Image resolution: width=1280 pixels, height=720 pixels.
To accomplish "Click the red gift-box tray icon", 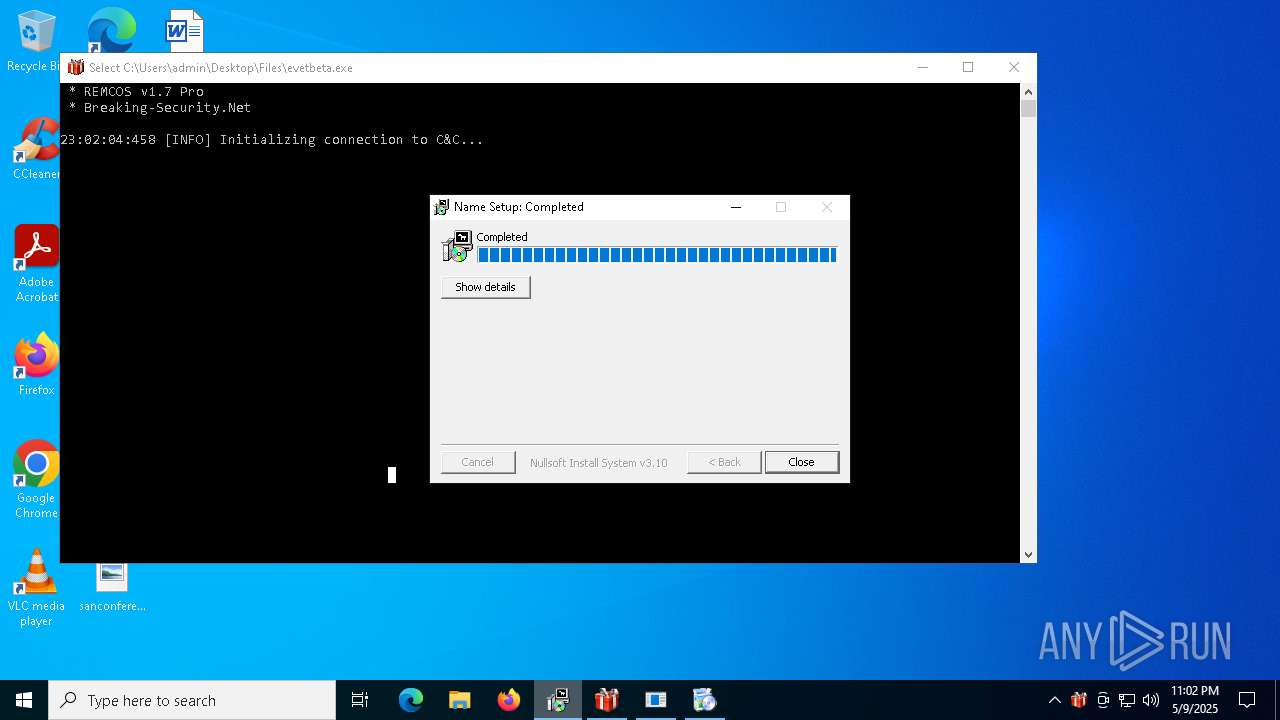I will tap(1079, 700).
